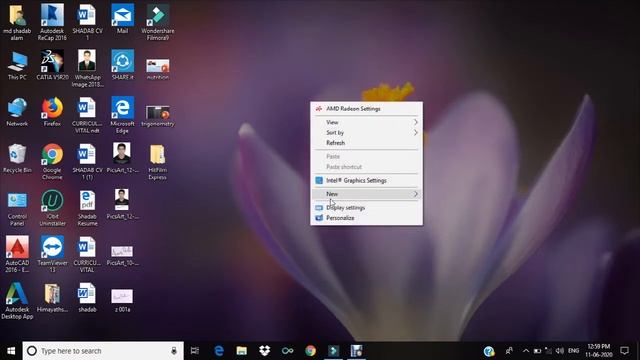The height and width of the screenshot is (360, 640).
Task: Select the shadab Word document
Action: 87,298
